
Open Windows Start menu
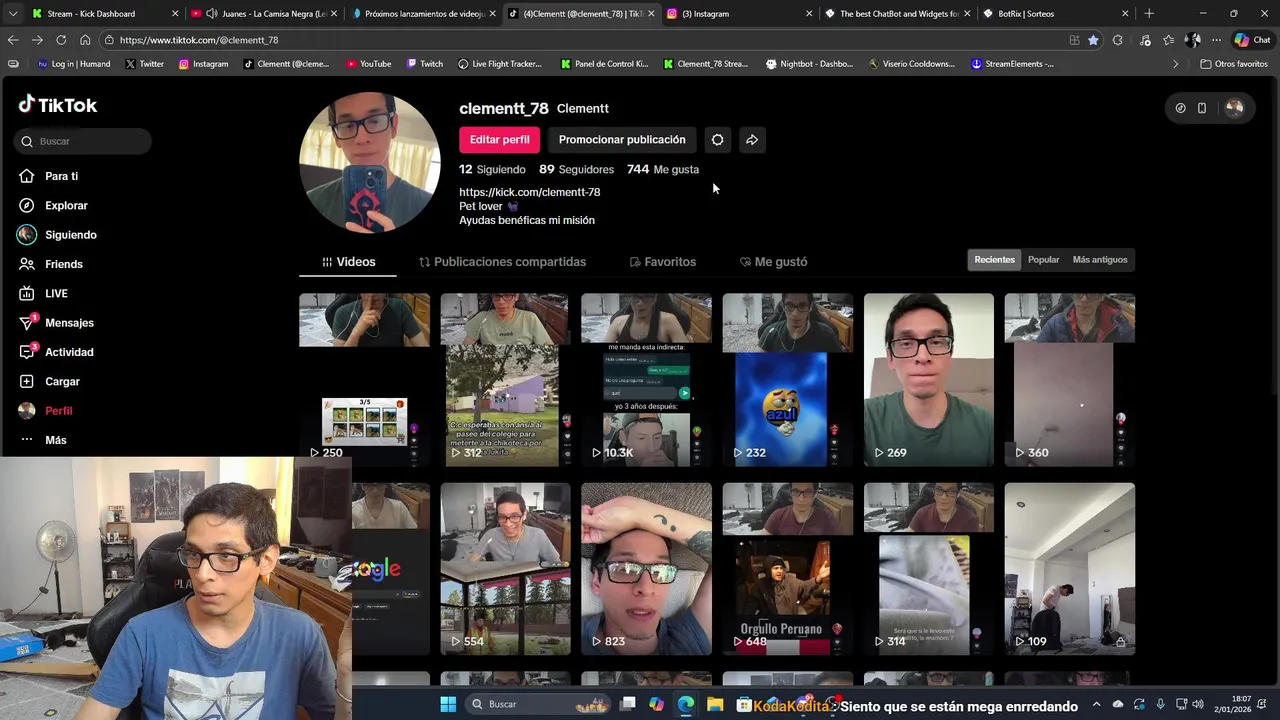(447, 704)
